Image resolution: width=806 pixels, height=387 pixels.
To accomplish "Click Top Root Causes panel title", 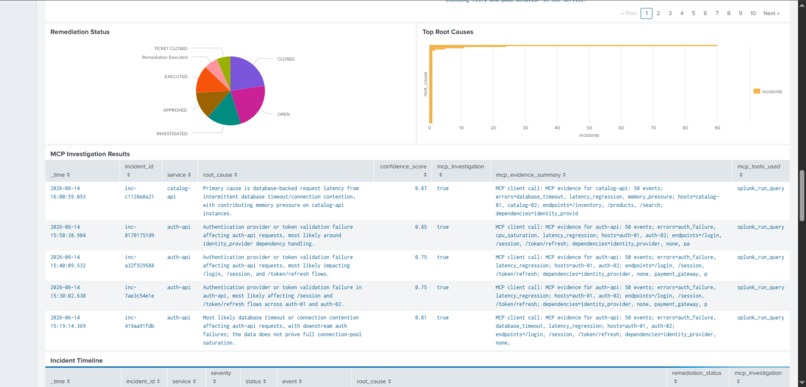I will point(448,32).
